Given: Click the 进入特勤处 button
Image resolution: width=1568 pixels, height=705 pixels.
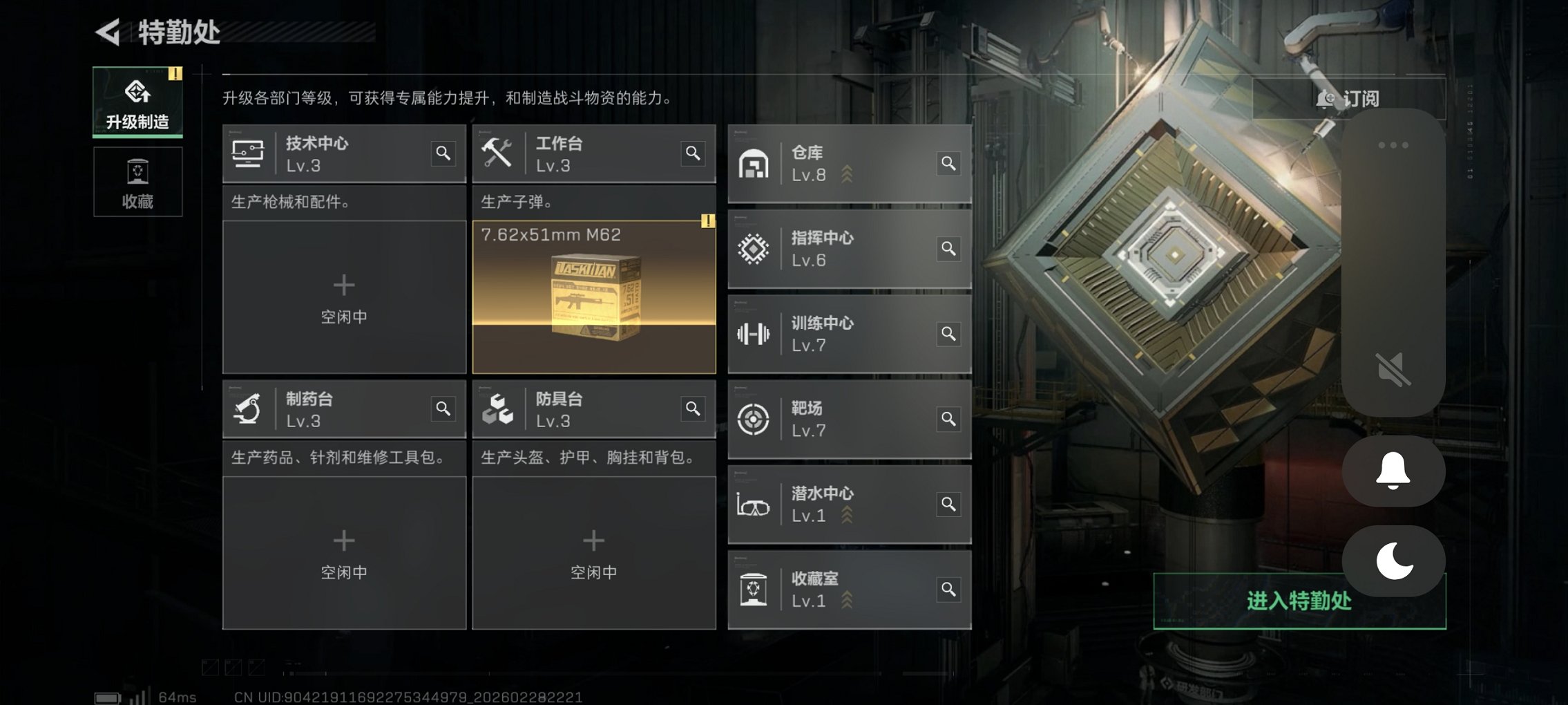Looking at the screenshot, I should point(1299,601).
